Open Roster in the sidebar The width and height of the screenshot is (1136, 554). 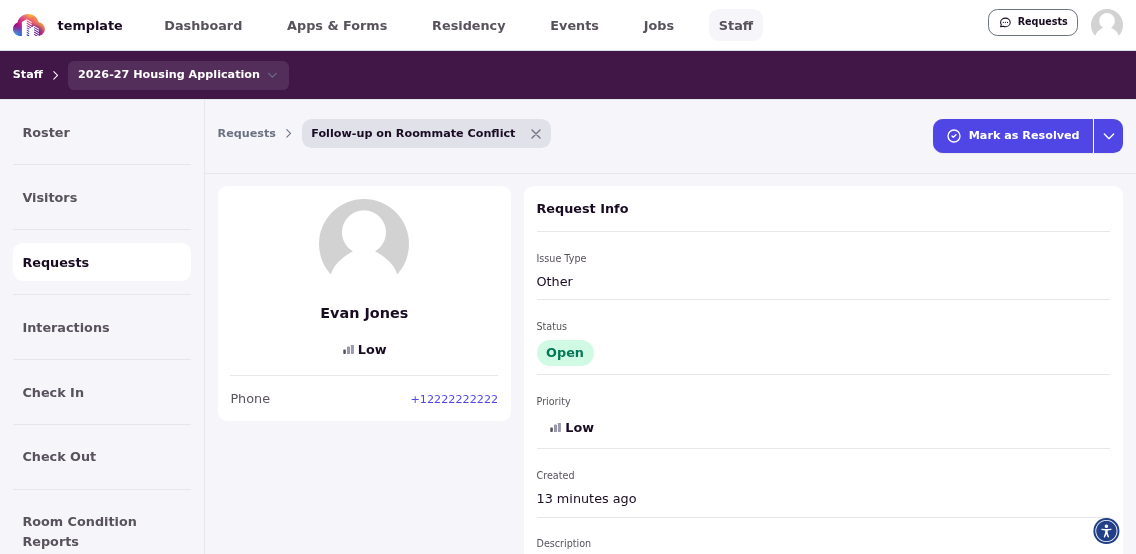(102, 133)
